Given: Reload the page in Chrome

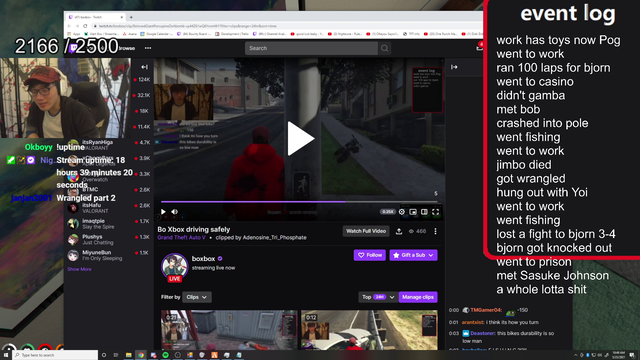Looking at the screenshot, I should tap(85, 26).
